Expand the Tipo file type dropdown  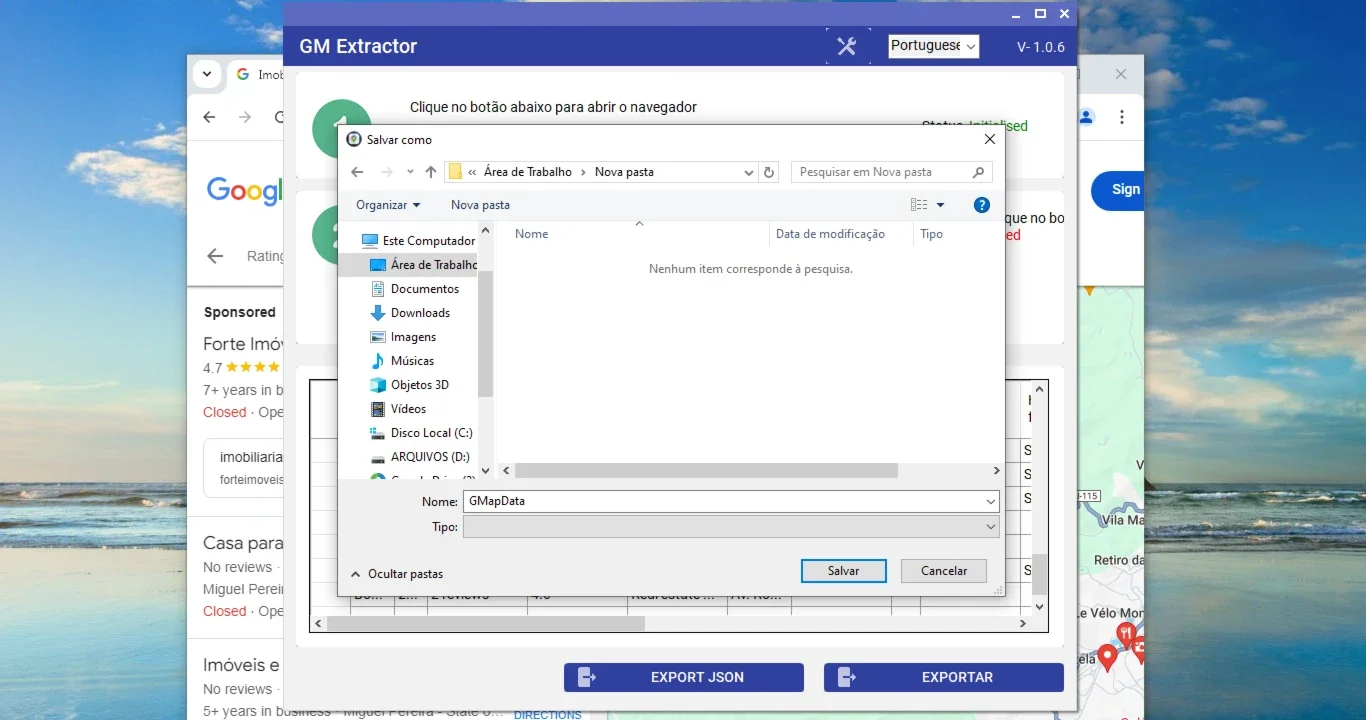730,526
